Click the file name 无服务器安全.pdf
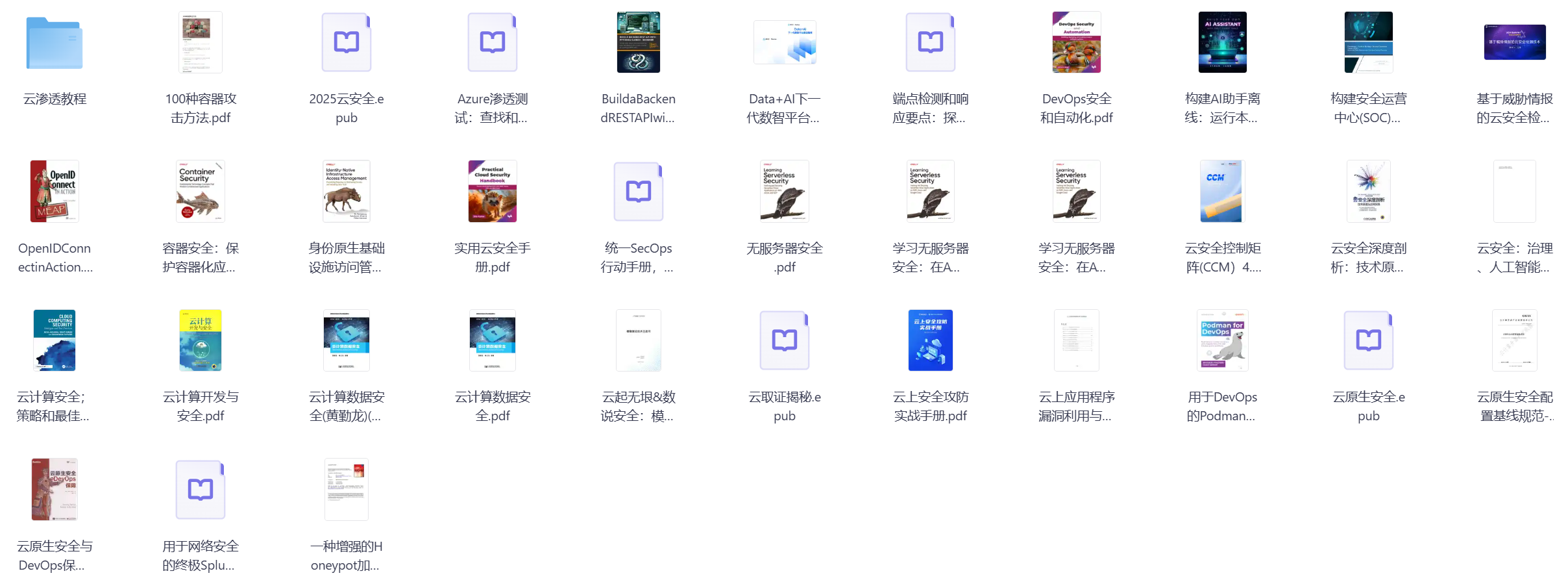The image size is (1568, 582). [785, 257]
